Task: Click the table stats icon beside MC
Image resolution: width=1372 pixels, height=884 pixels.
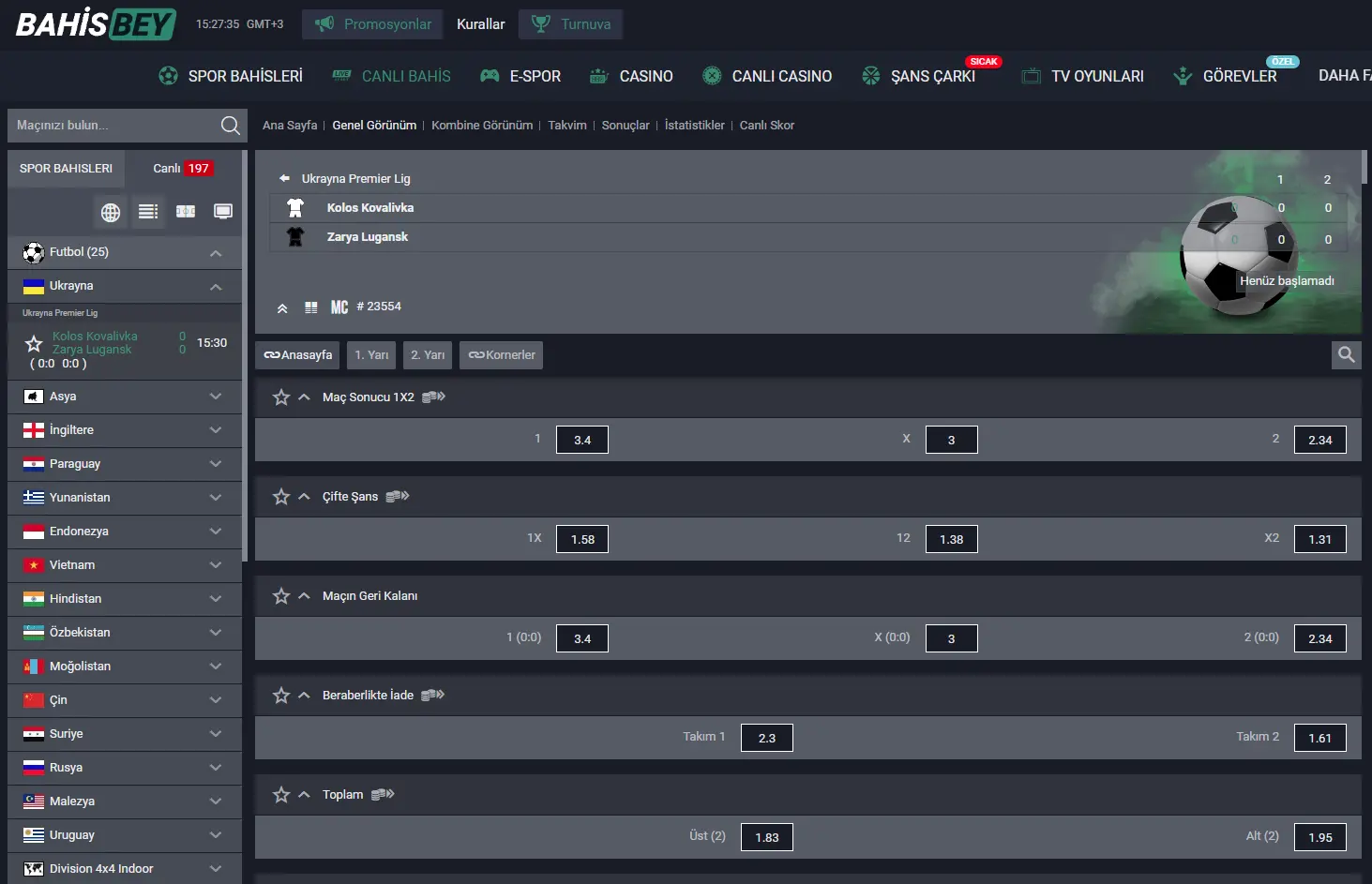Action: 311,307
